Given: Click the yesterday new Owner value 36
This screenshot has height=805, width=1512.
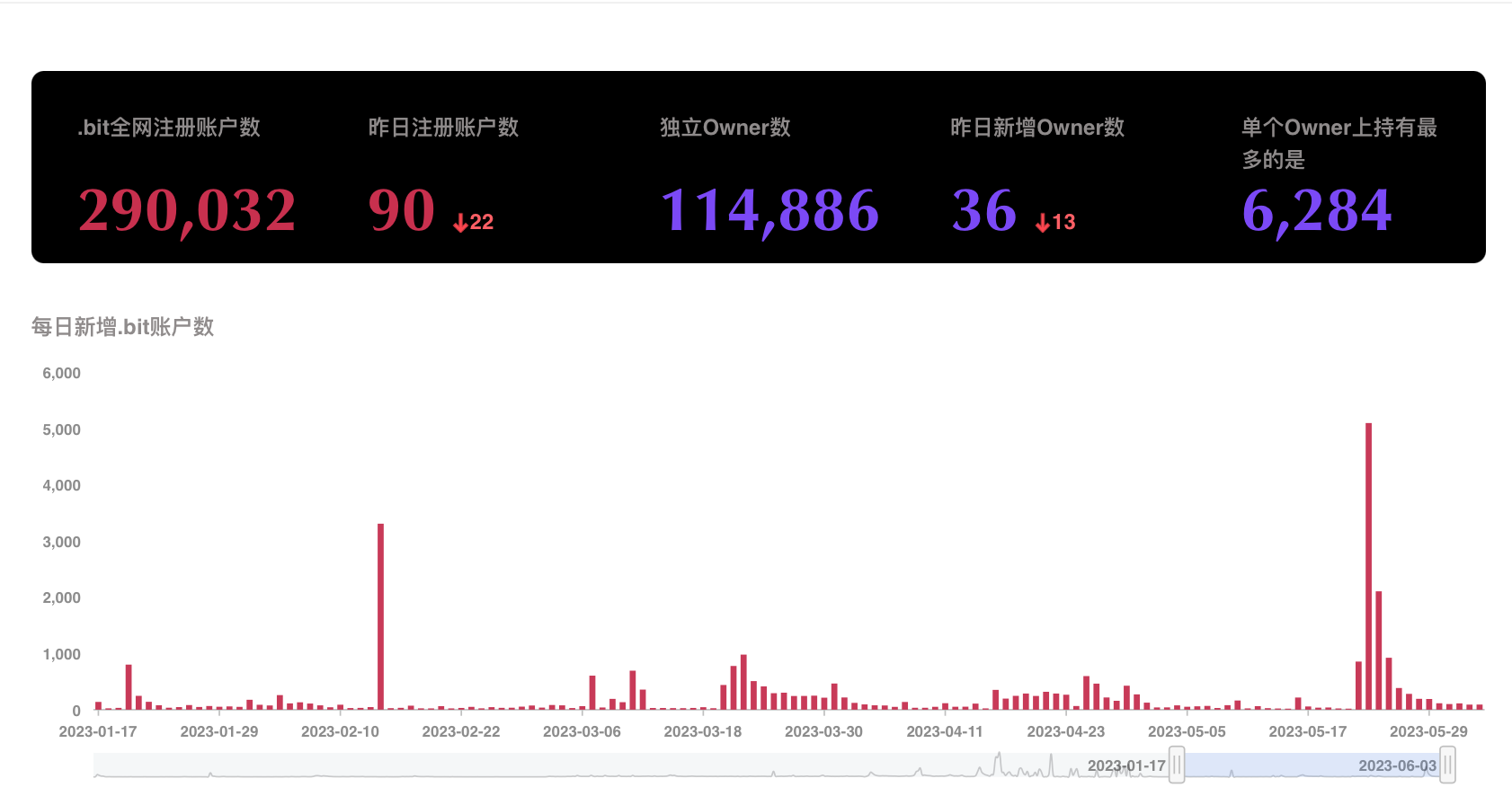Looking at the screenshot, I should [984, 211].
